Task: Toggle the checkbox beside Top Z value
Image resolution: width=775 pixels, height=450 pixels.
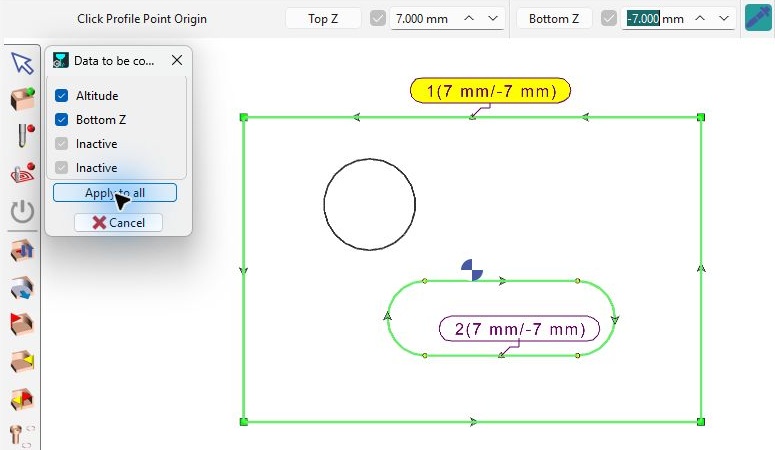Action: (378, 19)
